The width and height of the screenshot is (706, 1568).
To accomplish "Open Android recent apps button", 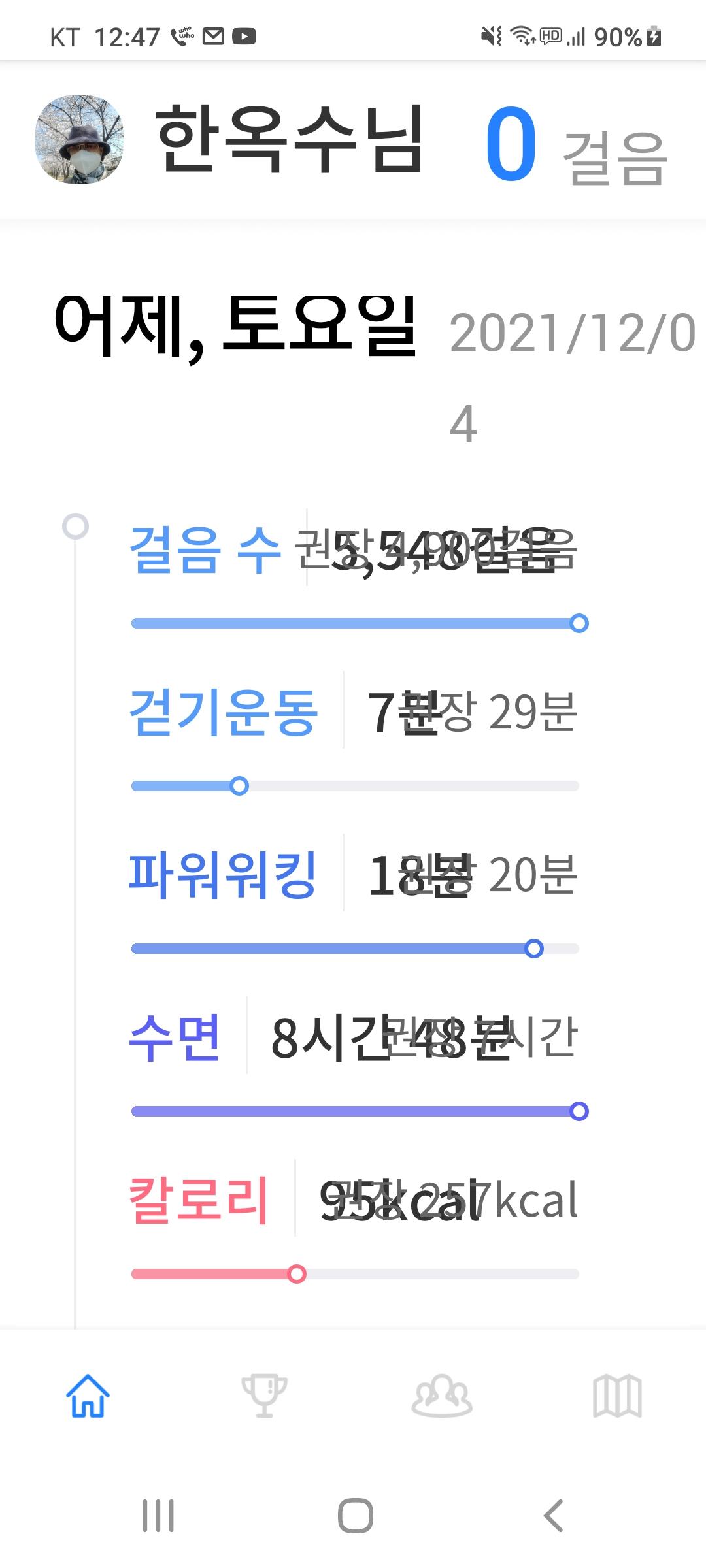I will (158, 1516).
